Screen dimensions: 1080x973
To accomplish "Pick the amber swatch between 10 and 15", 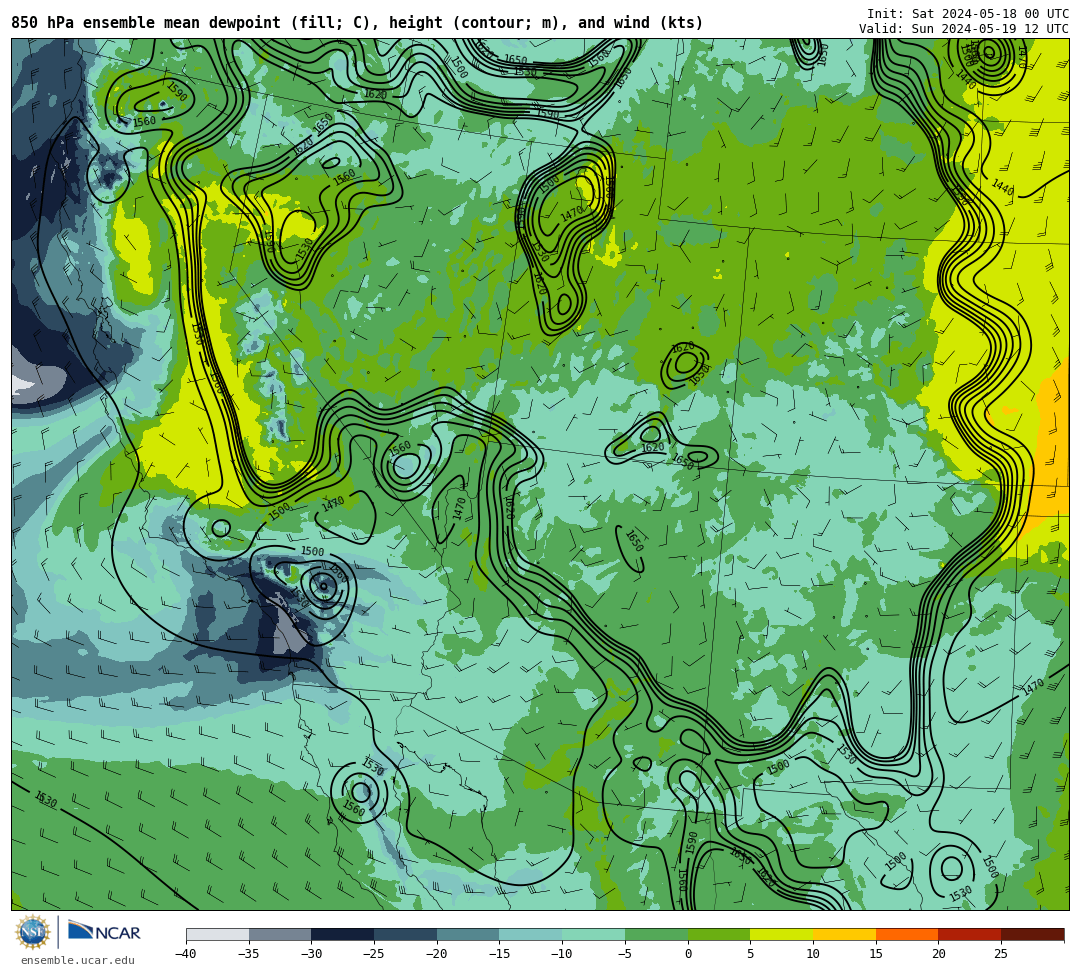I will coord(844,934).
